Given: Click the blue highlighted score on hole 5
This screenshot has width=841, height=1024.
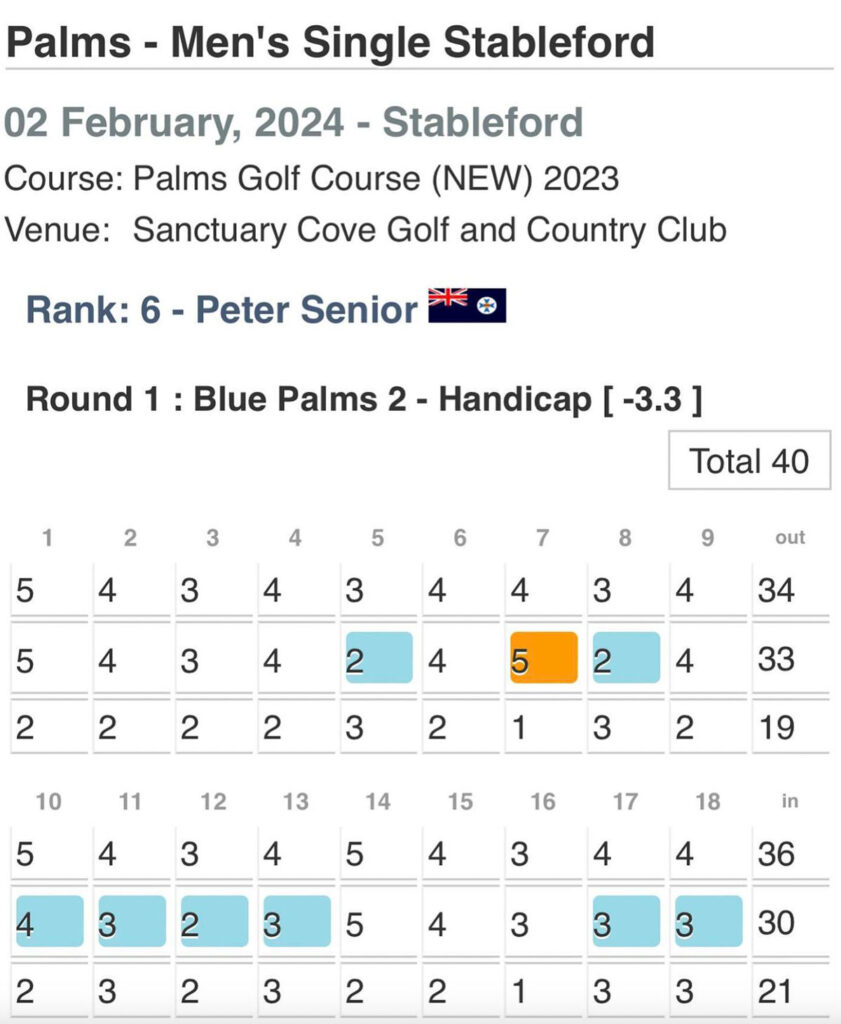Looking at the screenshot, I should (379, 658).
